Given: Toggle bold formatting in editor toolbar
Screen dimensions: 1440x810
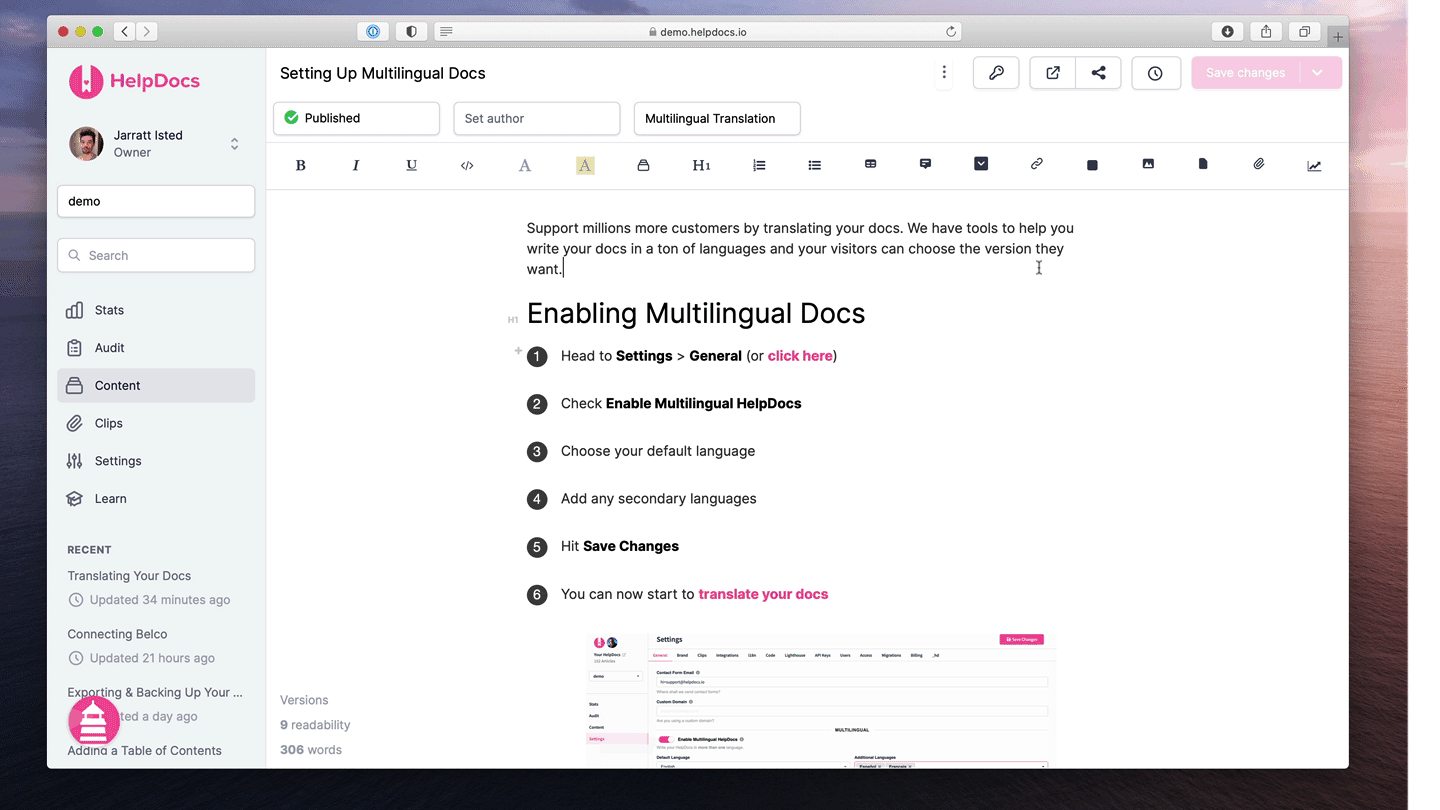Looking at the screenshot, I should pyautogui.click(x=300, y=165).
